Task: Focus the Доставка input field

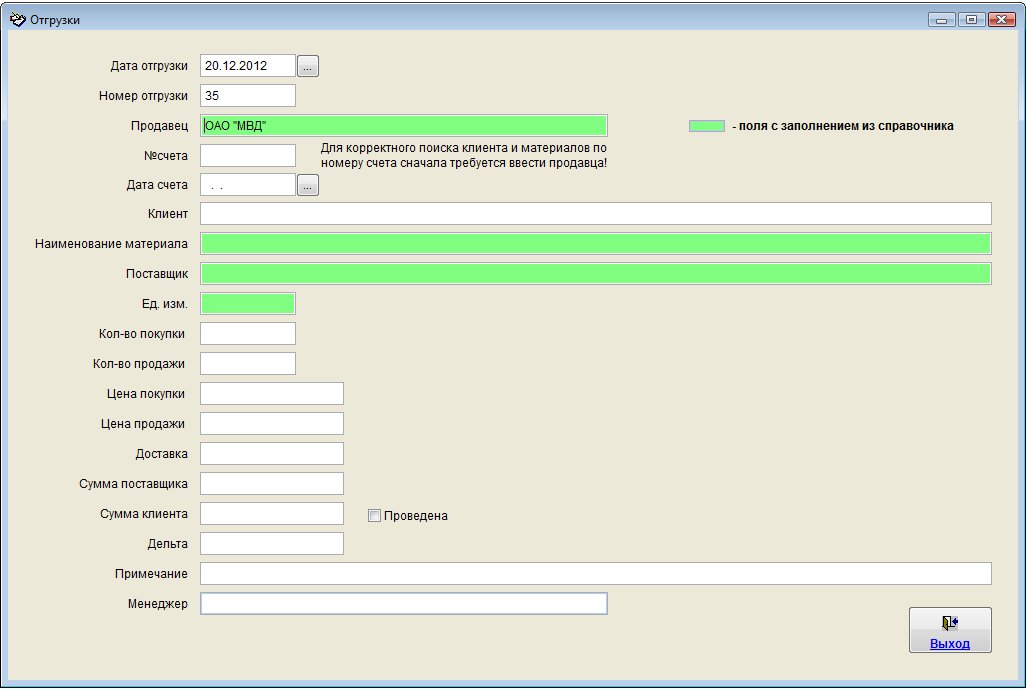Action: [272, 453]
